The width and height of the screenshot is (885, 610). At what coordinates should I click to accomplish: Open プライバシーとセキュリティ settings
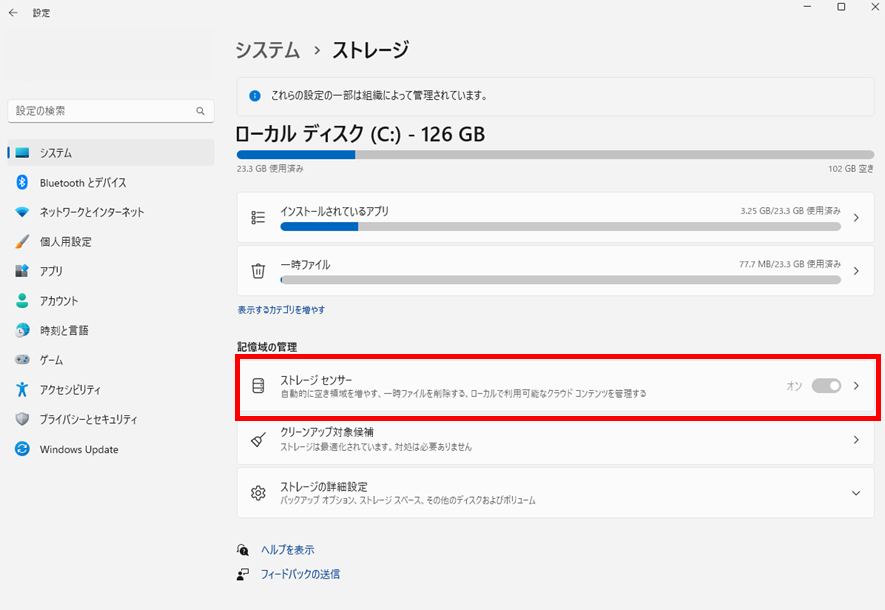point(111,419)
